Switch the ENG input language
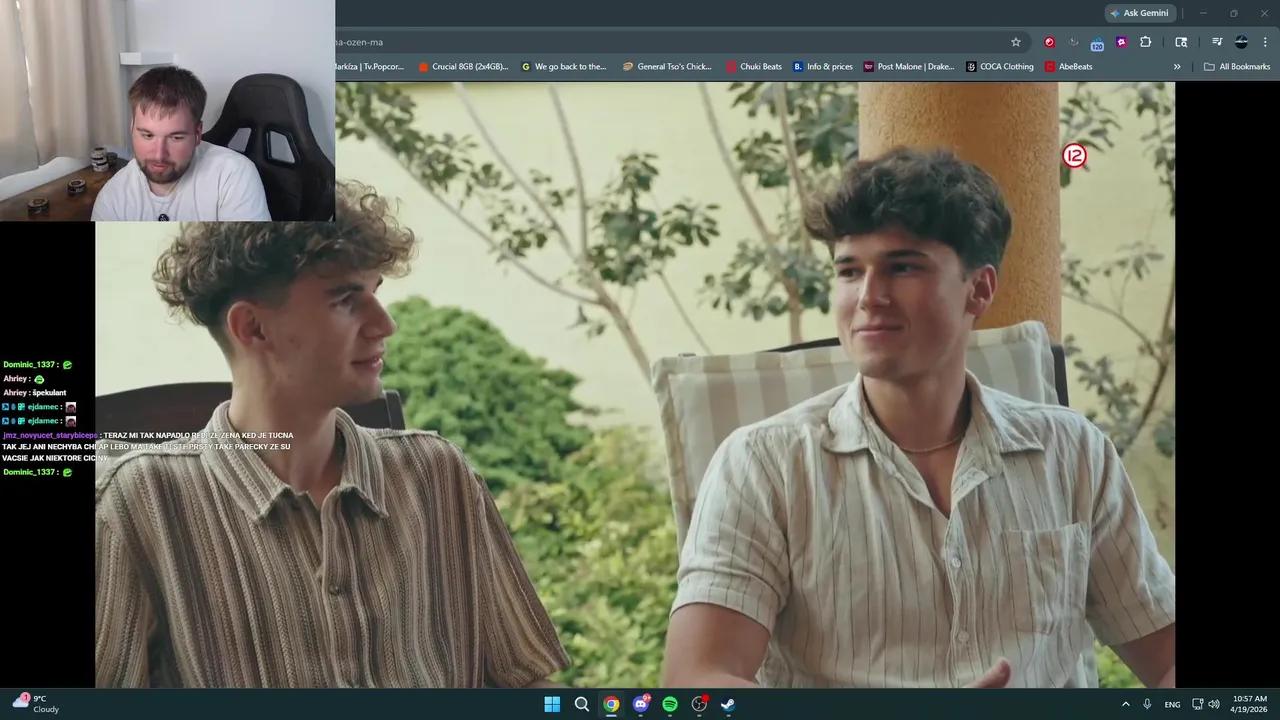Image resolution: width=1280 pixels, height=720 pixels. coord(1172,704)
